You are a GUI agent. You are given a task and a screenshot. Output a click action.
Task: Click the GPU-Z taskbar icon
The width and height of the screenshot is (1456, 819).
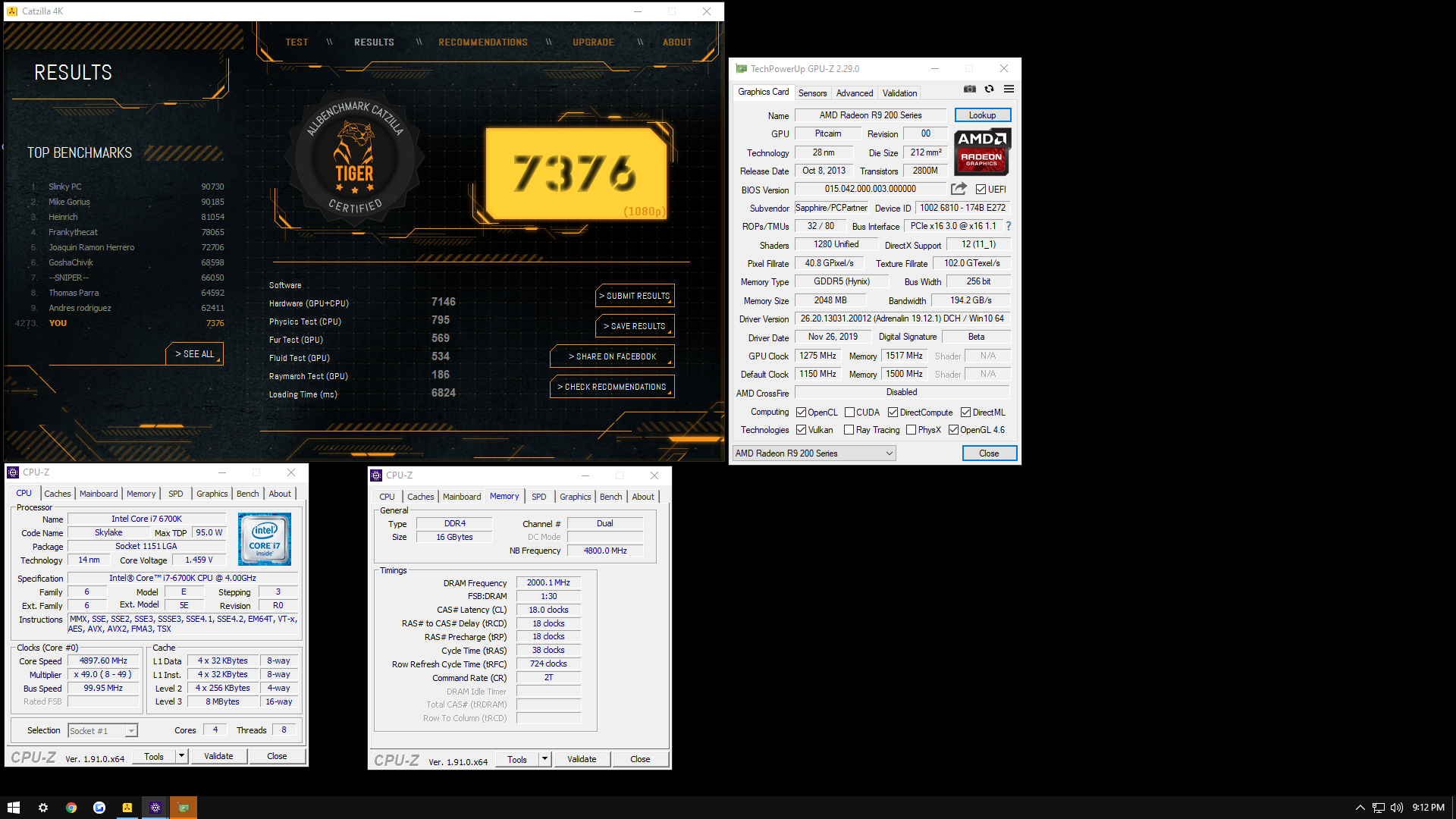point(184,808)
